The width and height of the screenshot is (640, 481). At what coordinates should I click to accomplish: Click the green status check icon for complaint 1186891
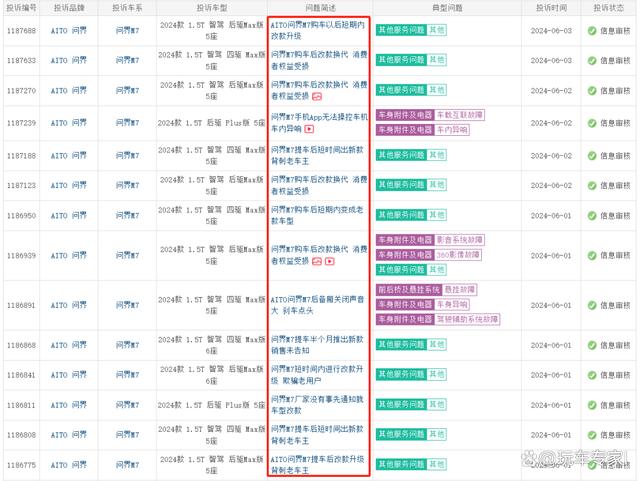(x=592, y=305)
